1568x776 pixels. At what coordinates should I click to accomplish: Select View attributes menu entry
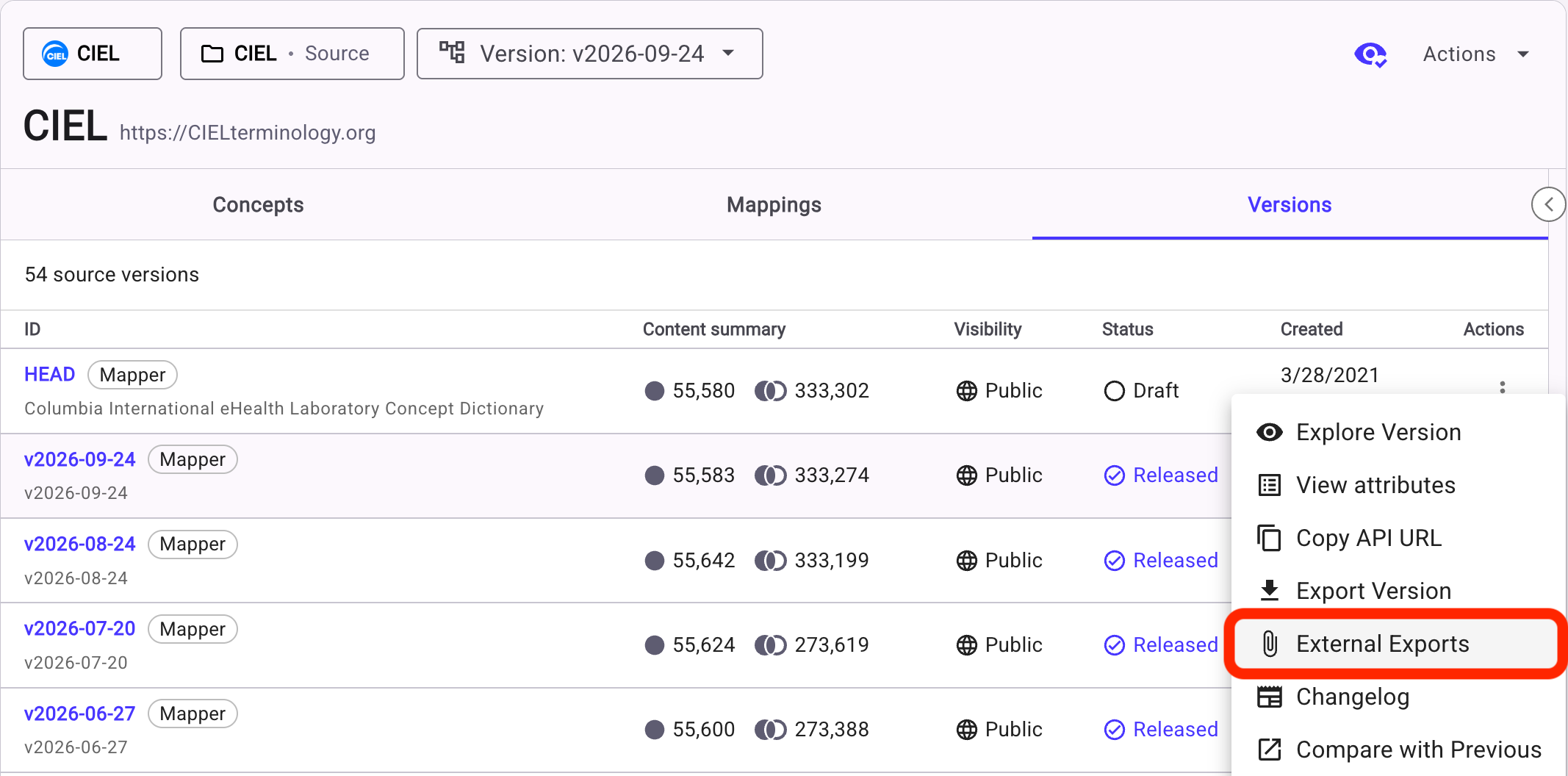point(1398,485)
